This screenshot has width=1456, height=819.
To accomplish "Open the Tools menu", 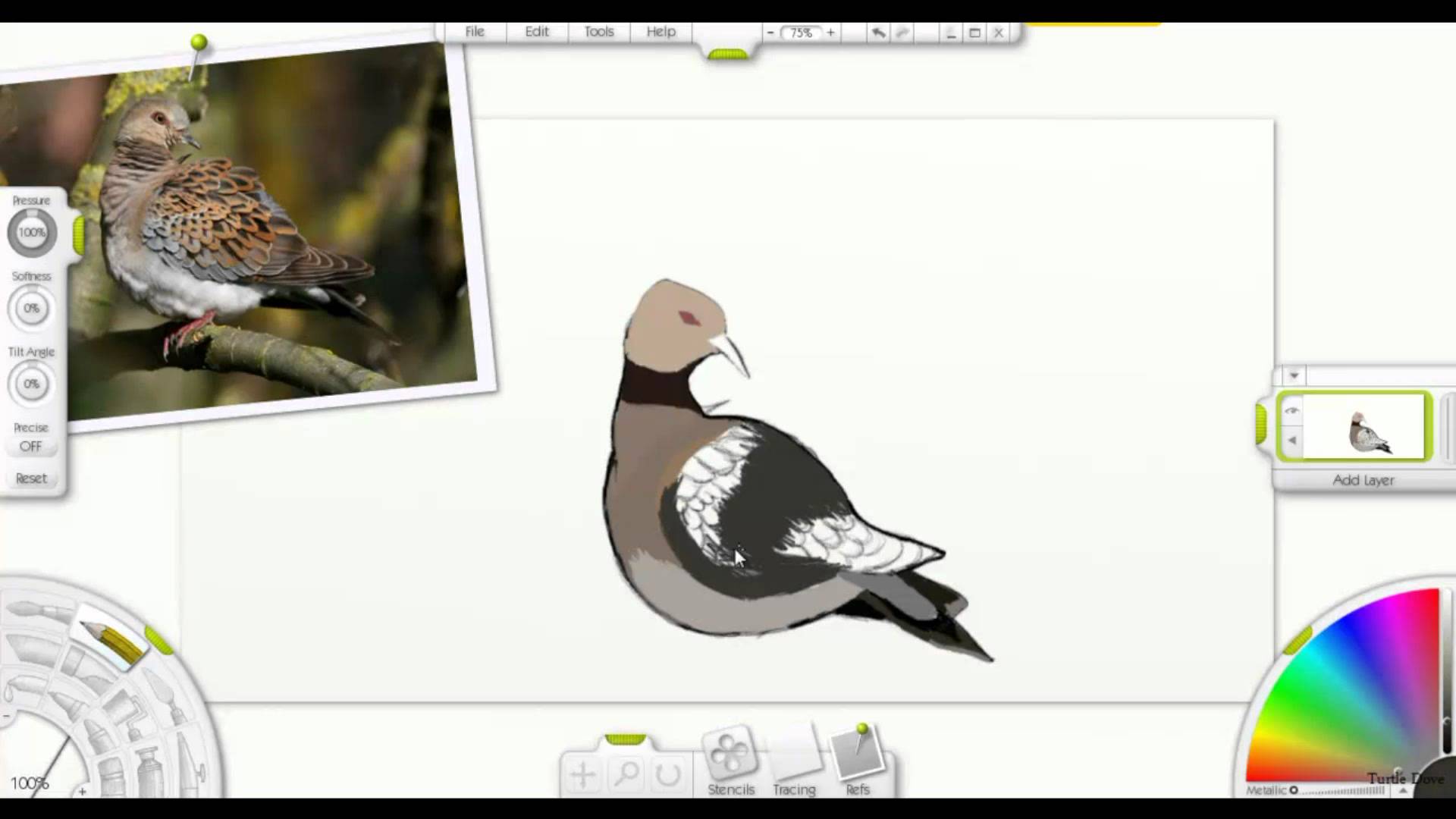I will click(x=598, y=32).
